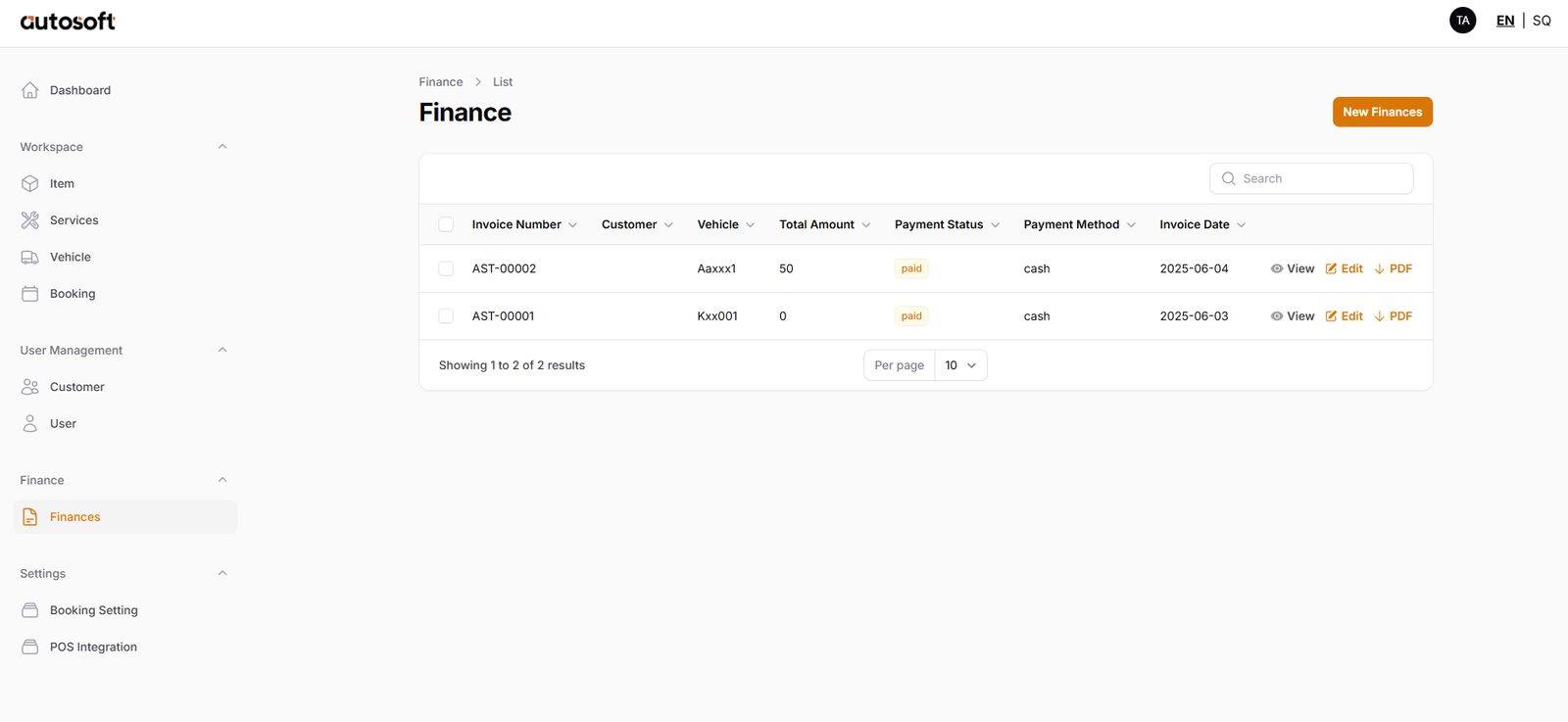The image size is (1568, 722).
Task: Click the Dashboard home icon
Action: [30, 90]
